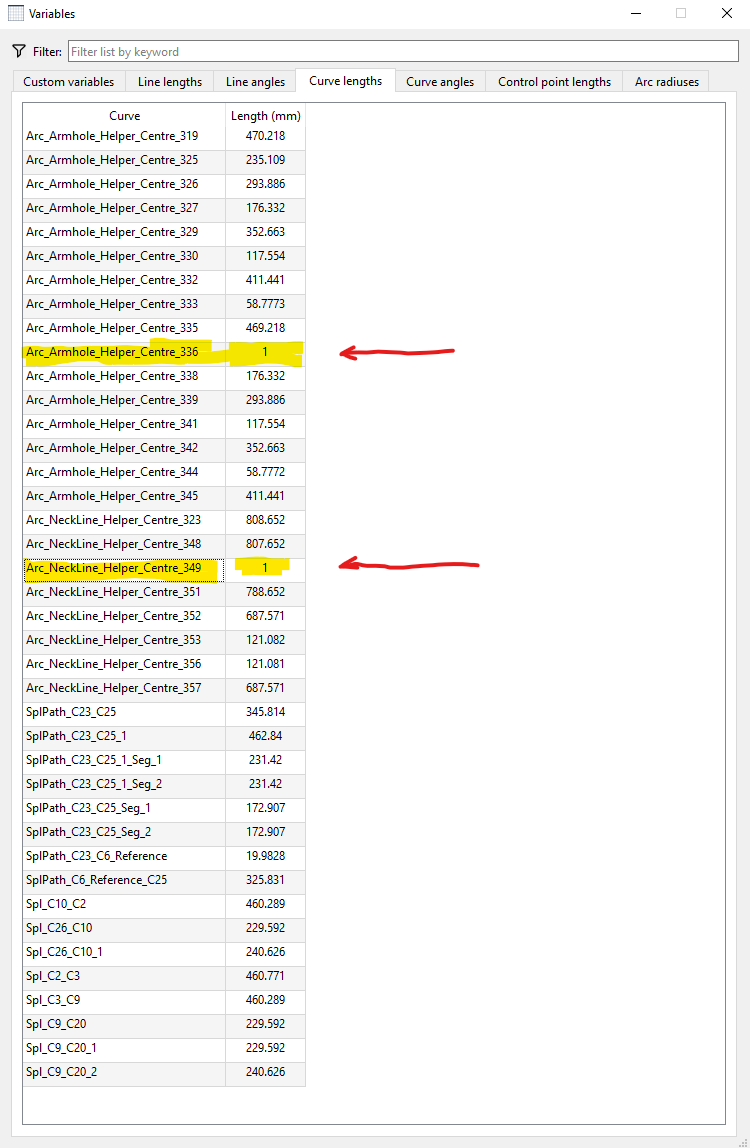750x1148 pixels.
Task: Open the Line lengths tab
Action: pos(170,81)
